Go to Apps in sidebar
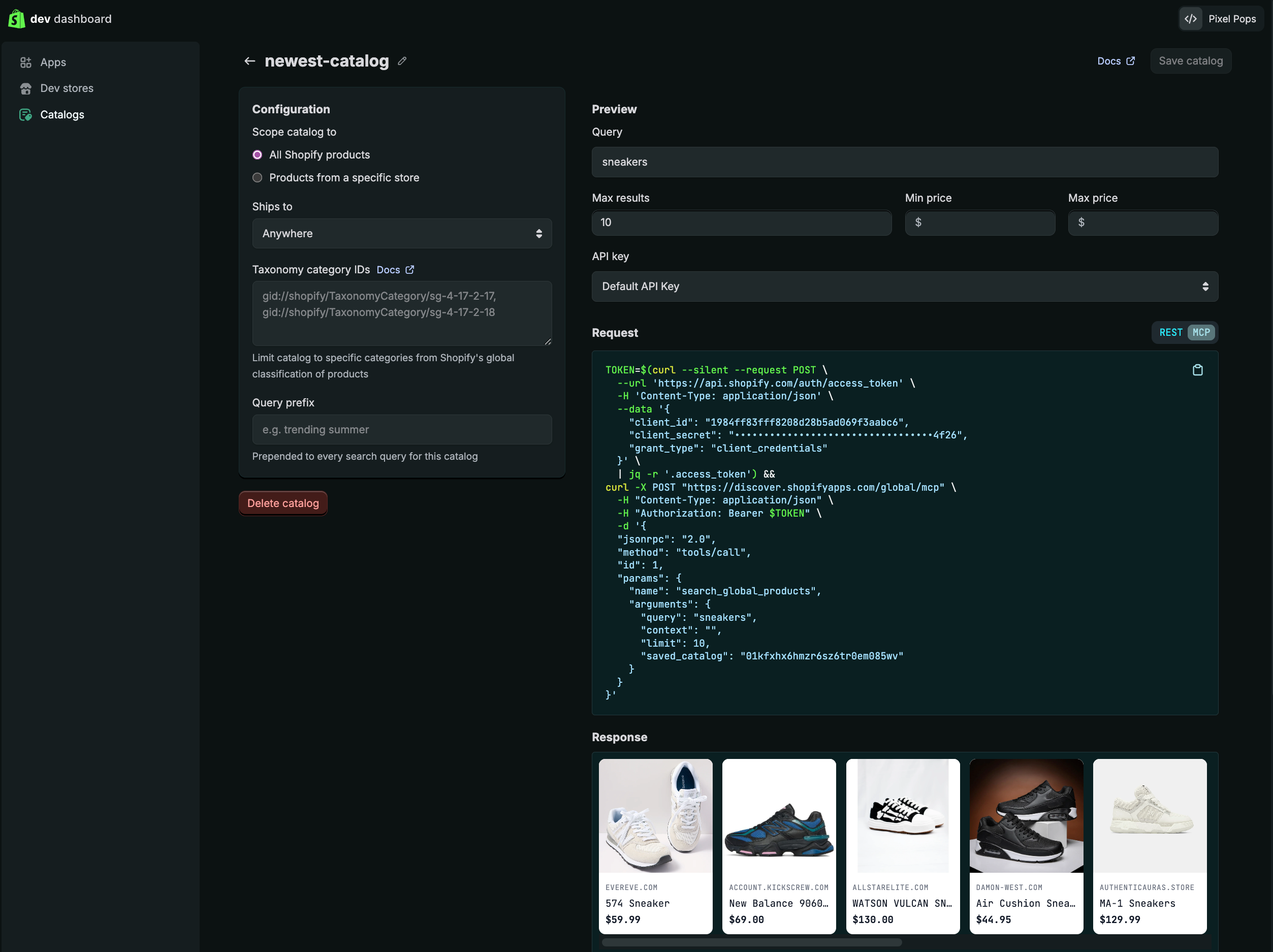Image resolution: width=1273 pixels, height=952 pixels. [53, 62]
